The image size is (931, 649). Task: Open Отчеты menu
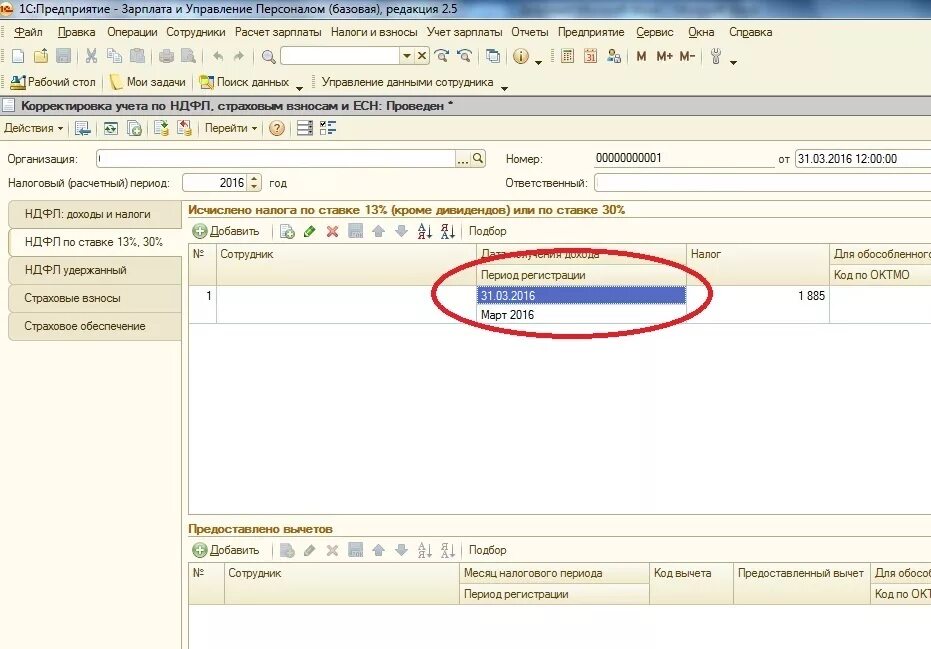click(x=530, y=32)
